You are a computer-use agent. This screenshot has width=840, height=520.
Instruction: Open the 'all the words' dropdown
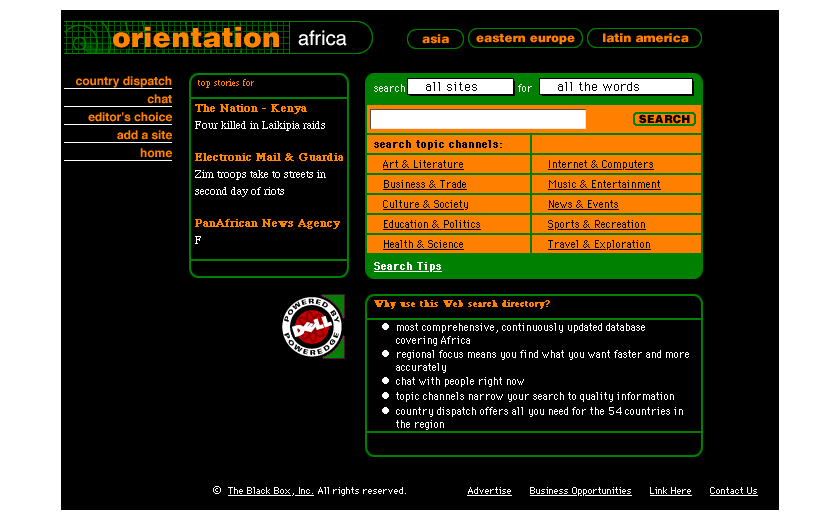point(615,87)
